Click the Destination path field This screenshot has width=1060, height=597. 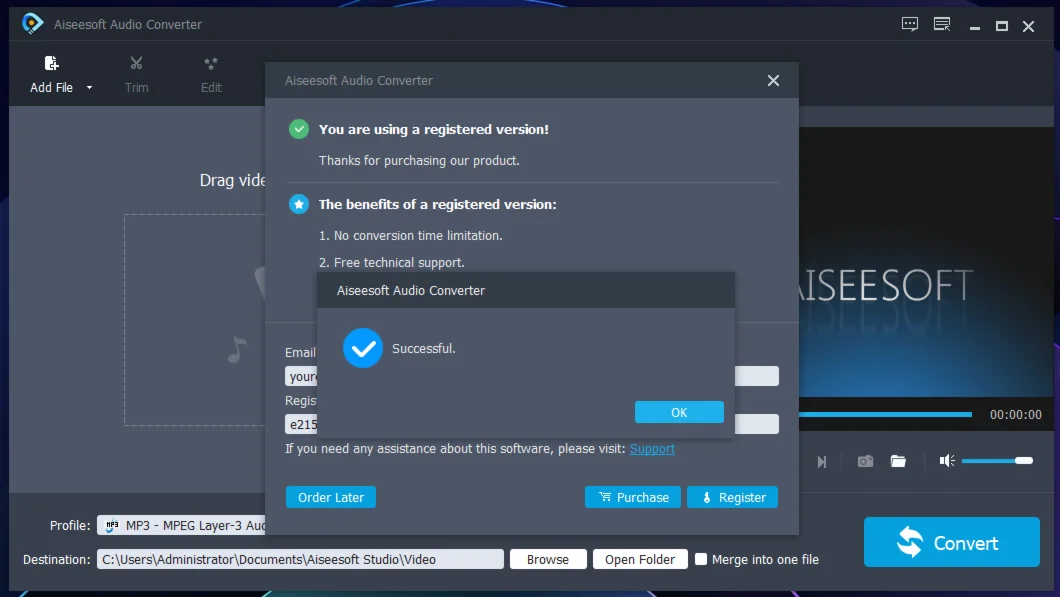(300, 559)
